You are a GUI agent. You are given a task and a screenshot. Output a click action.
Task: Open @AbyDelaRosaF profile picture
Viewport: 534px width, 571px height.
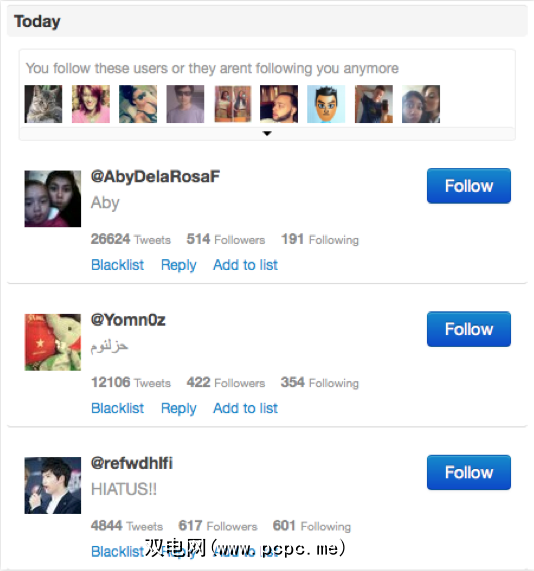click(x=53, y=199)
